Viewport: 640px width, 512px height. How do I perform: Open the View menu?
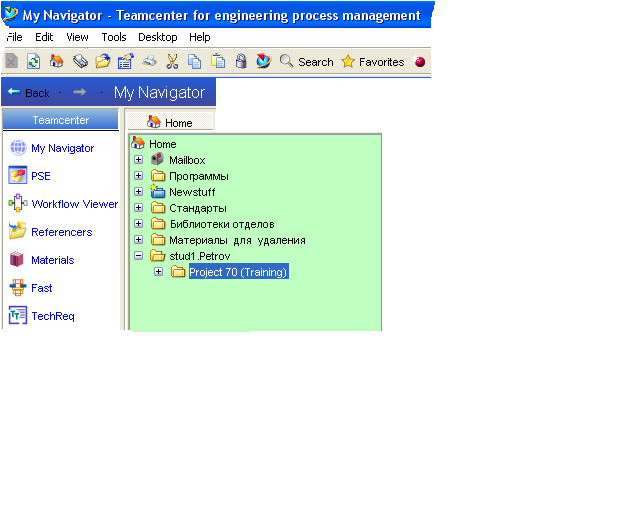77,37
